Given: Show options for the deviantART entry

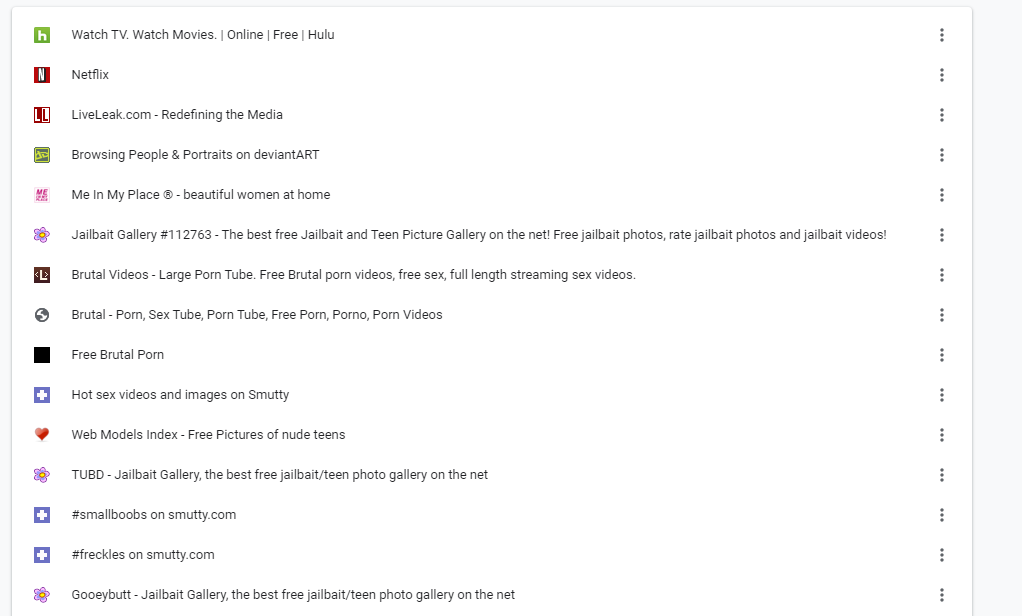Looking at the screenshot, I should click(942, 155).
